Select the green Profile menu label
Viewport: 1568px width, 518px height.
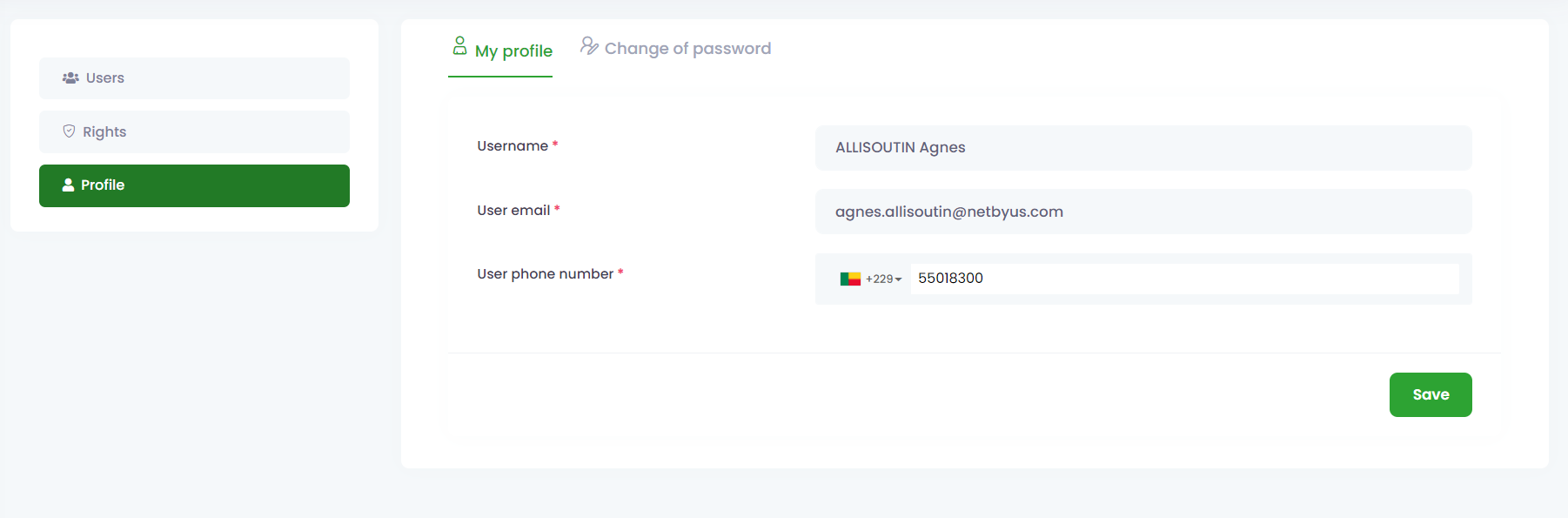point(103,185)
